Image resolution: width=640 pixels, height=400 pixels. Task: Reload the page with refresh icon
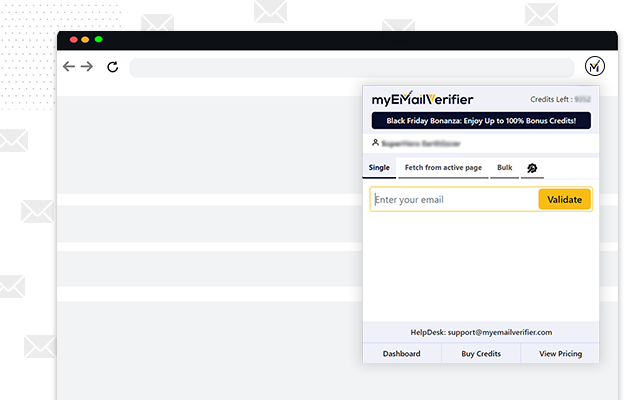[113, 67]
